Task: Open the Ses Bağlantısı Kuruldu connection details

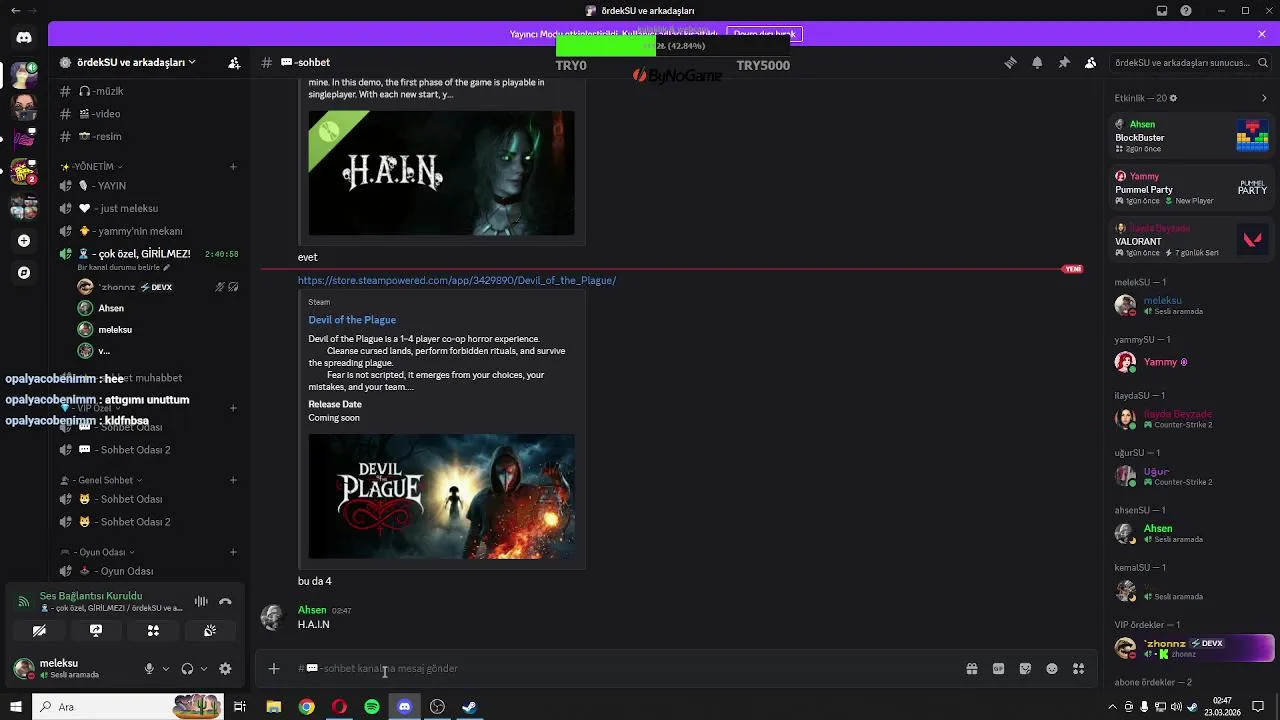Action: [x=91, y=596]
